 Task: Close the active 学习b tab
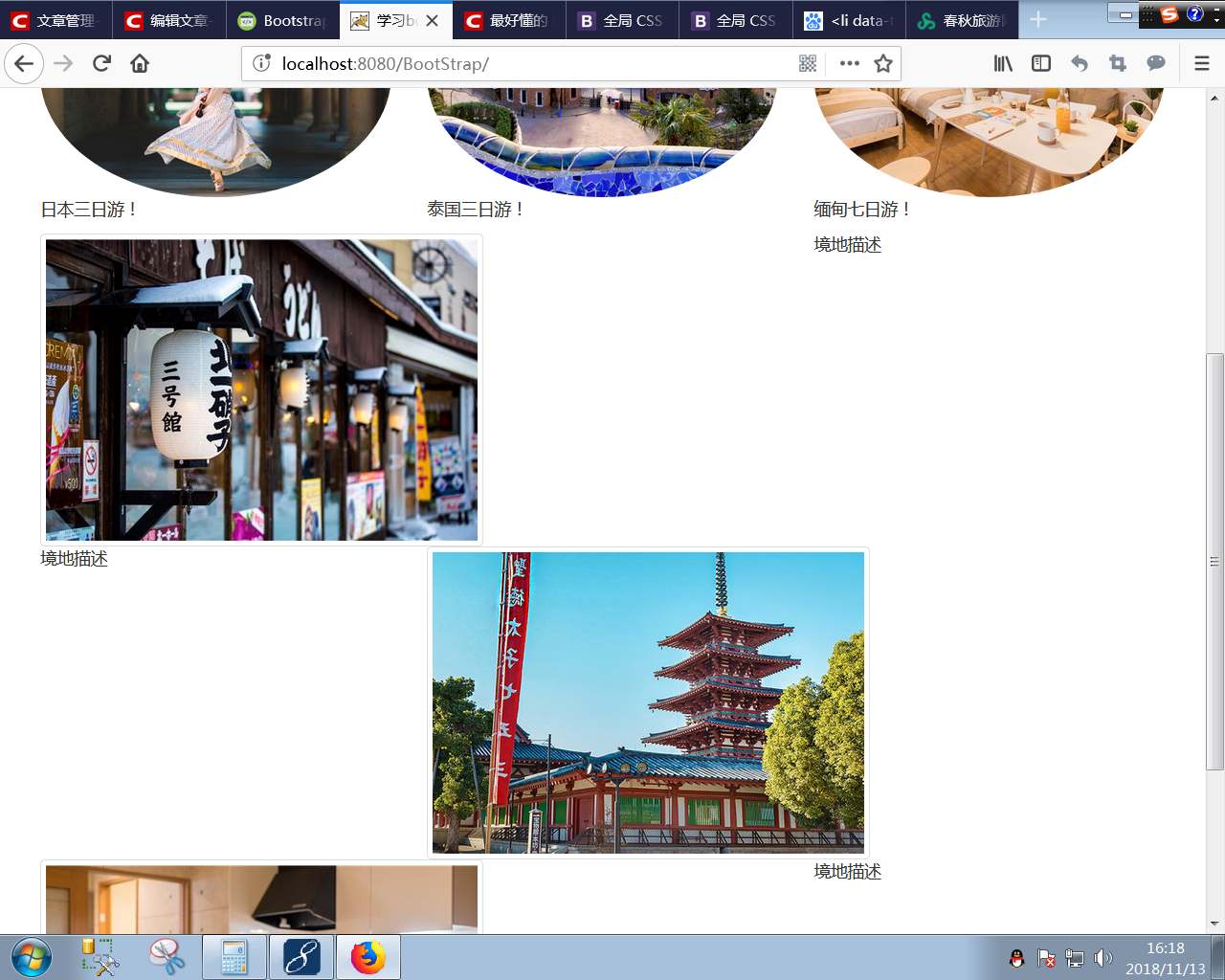point(433,20)
